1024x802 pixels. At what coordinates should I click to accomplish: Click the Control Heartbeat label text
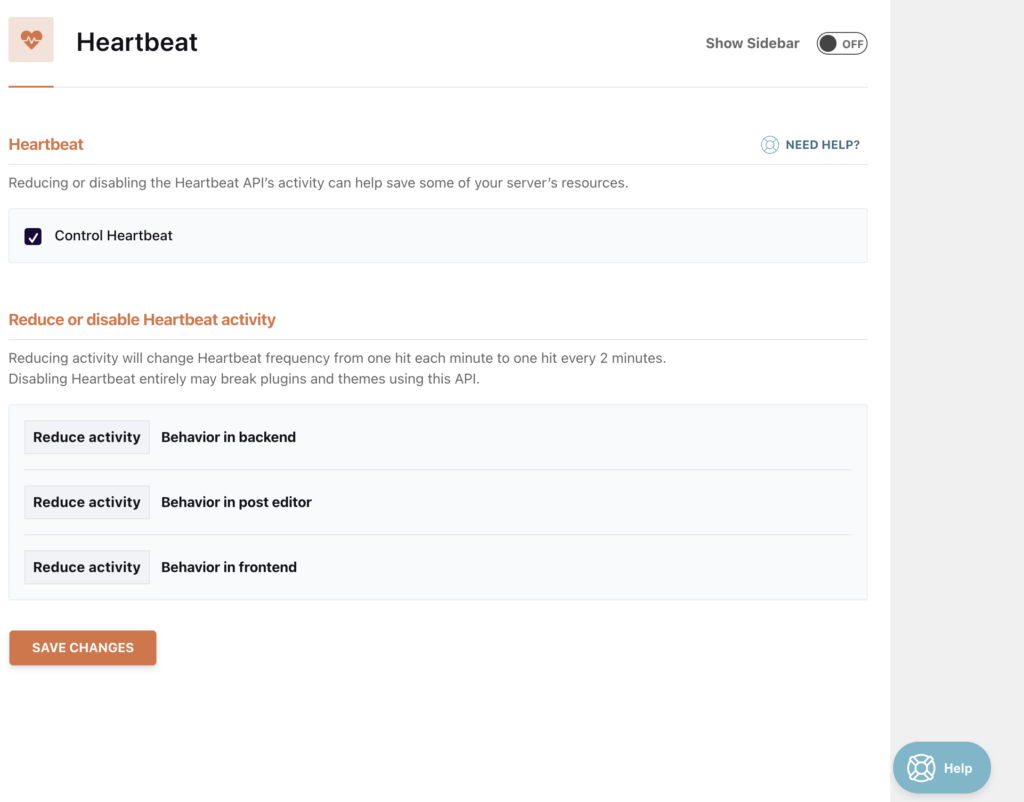coord(114,236)
